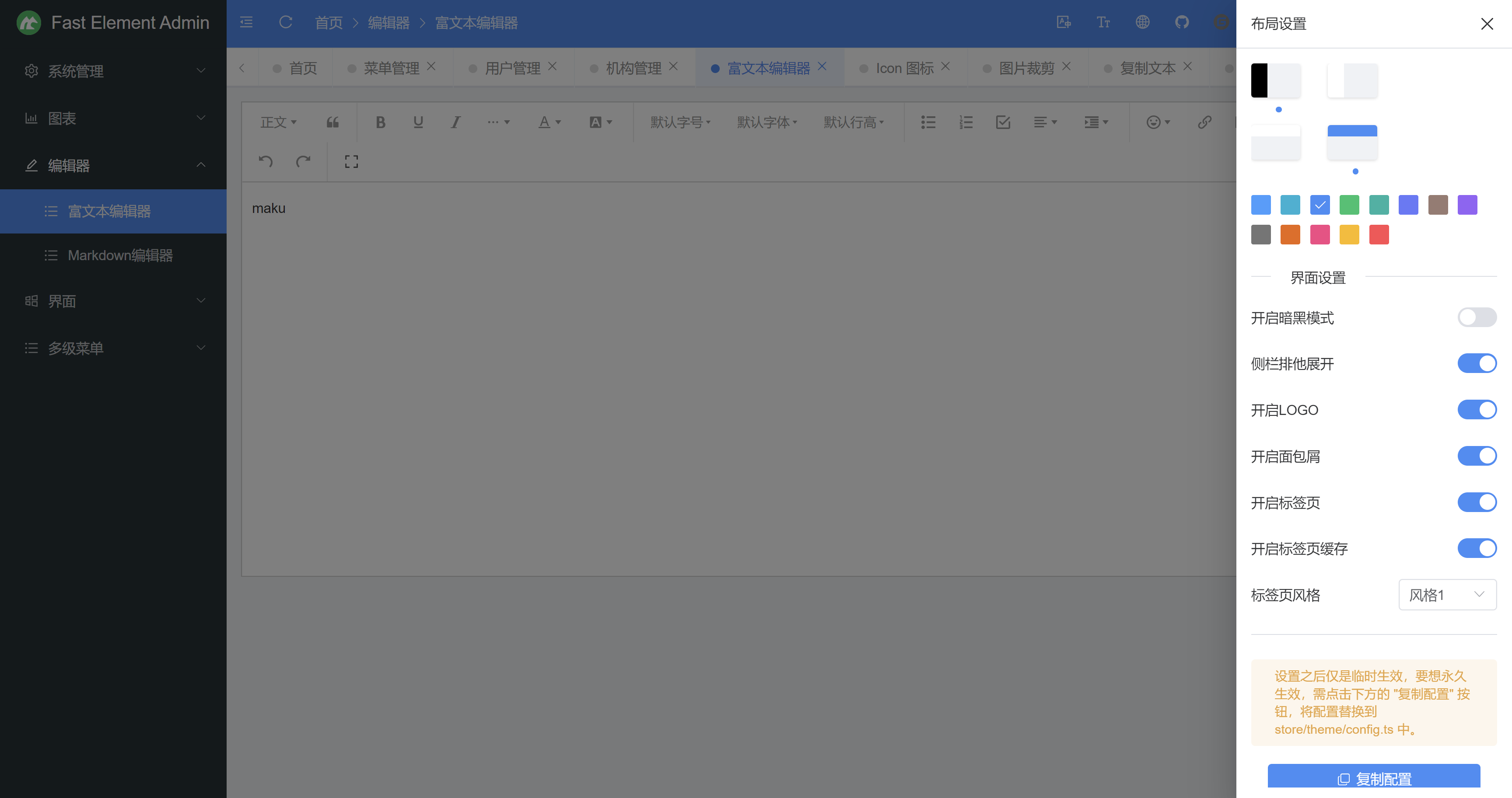
Task: Collapse the 编辑器 menu
Action: tap(113, 165)
